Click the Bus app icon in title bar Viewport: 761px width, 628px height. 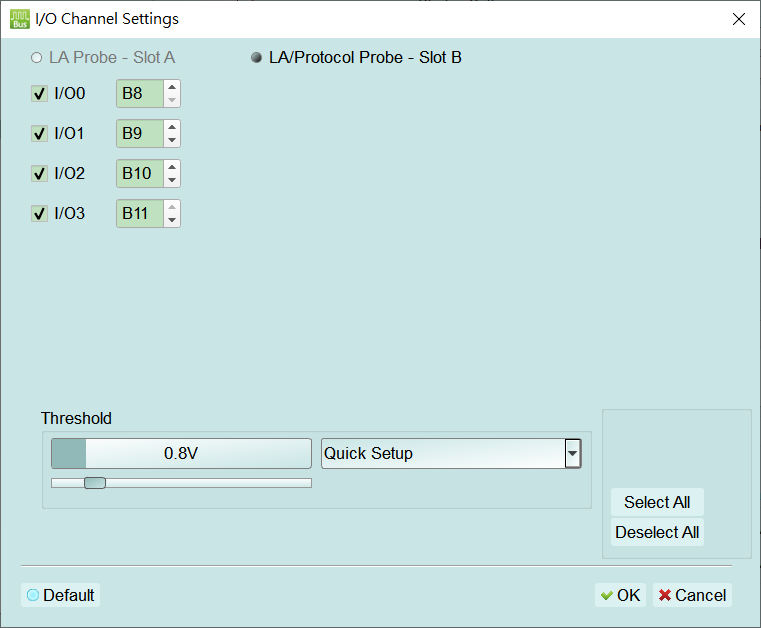(20, 19)
